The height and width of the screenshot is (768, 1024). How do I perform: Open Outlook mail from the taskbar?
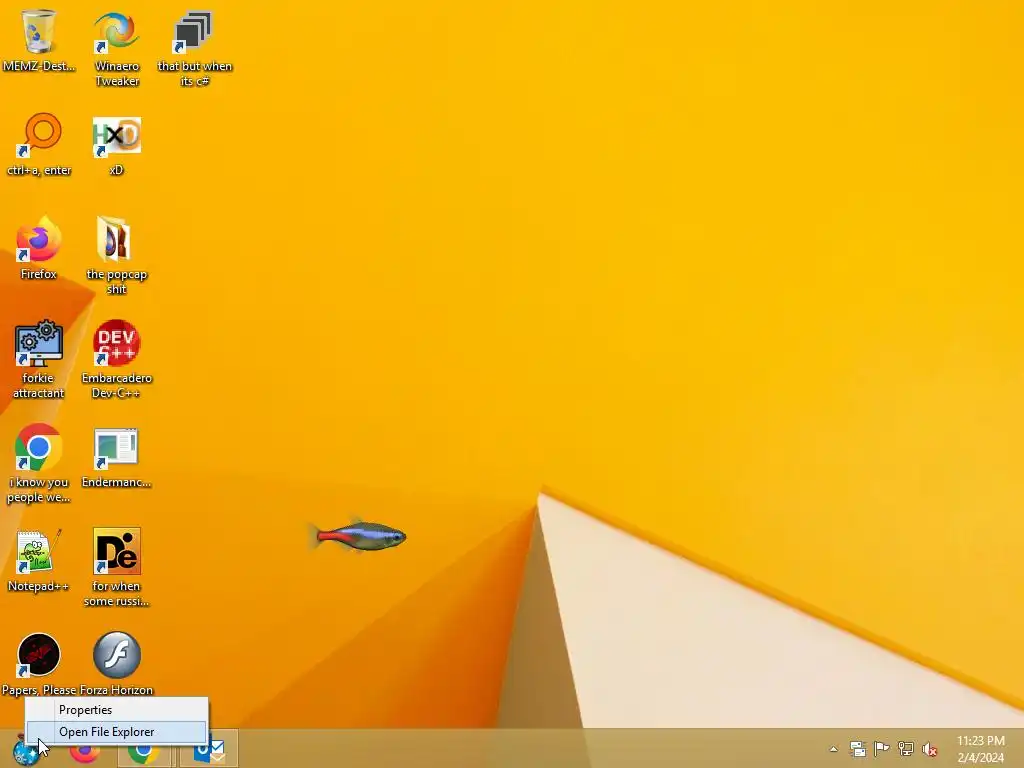tap(209, 750)
